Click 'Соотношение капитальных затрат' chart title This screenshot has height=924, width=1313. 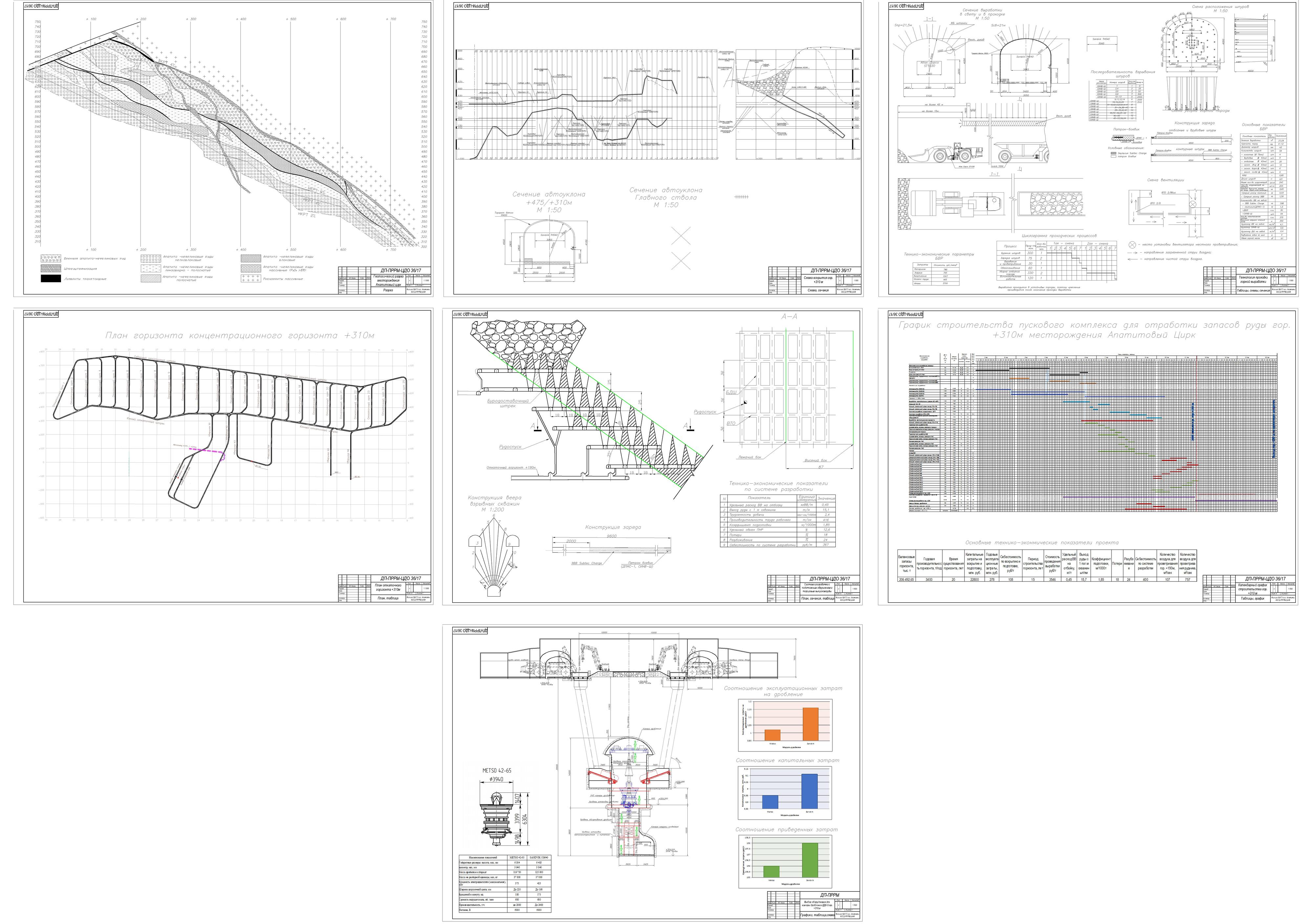pyautogui.click(x=787, y=761)
